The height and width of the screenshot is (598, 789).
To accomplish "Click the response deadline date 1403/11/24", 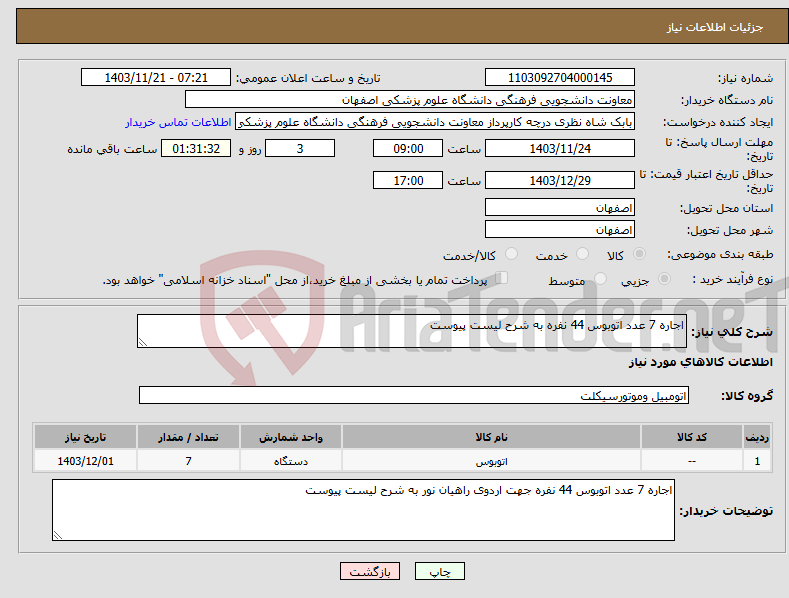I will tap(560, 148).
